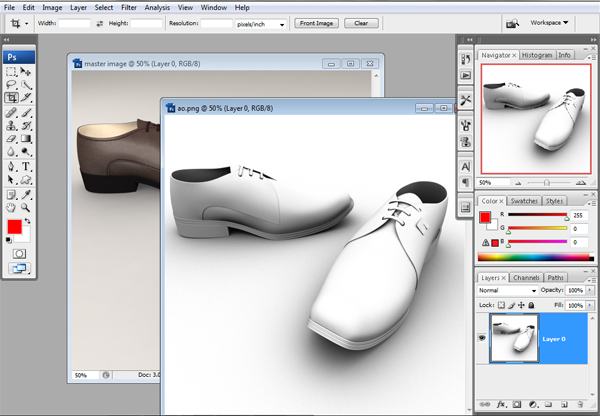This screenshot has width=600, height=416.
Task: Swap foreground and background colors
Action: tap(28, 221)
